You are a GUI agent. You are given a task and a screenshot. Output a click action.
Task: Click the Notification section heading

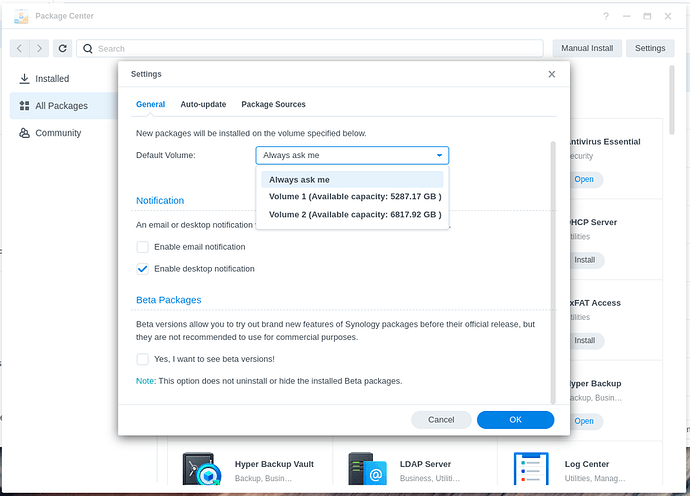point(160,201)
